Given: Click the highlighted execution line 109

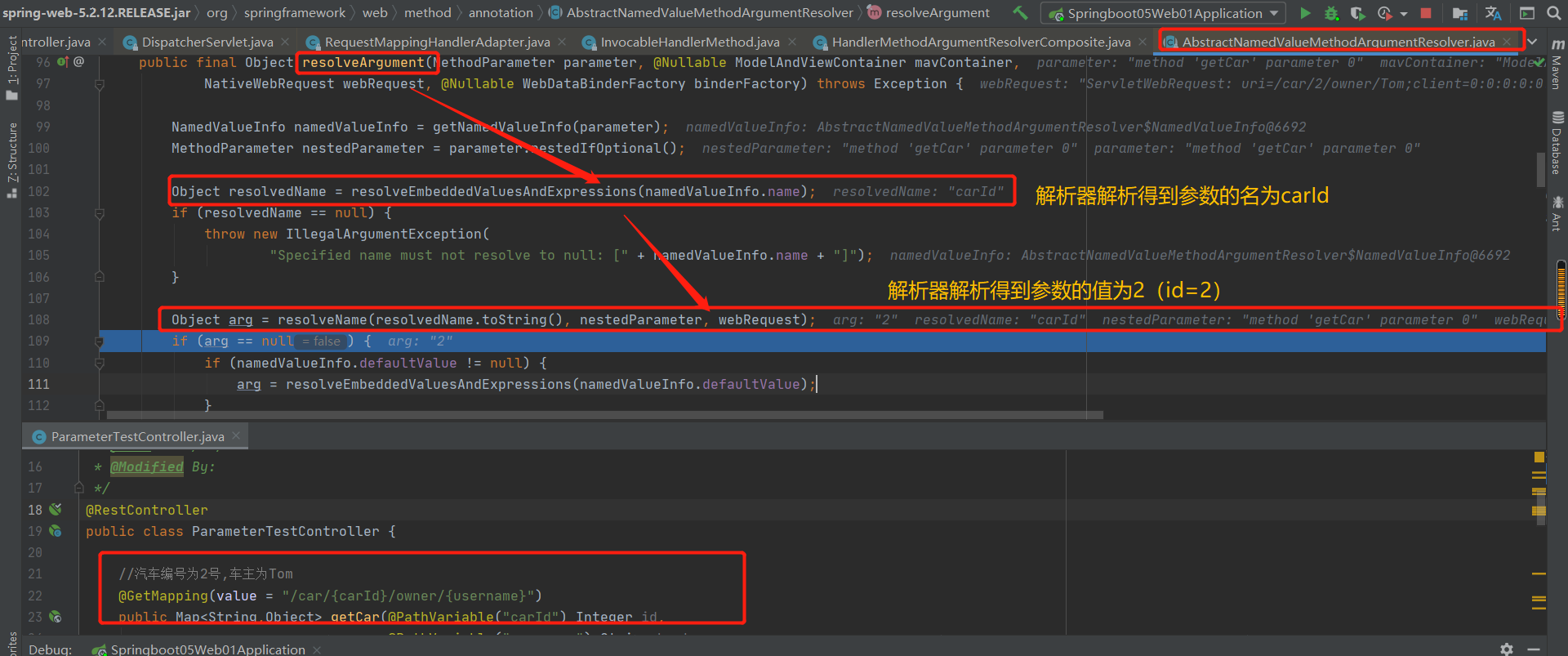Looking at the screenshot, I should click(x=822, y=341).
